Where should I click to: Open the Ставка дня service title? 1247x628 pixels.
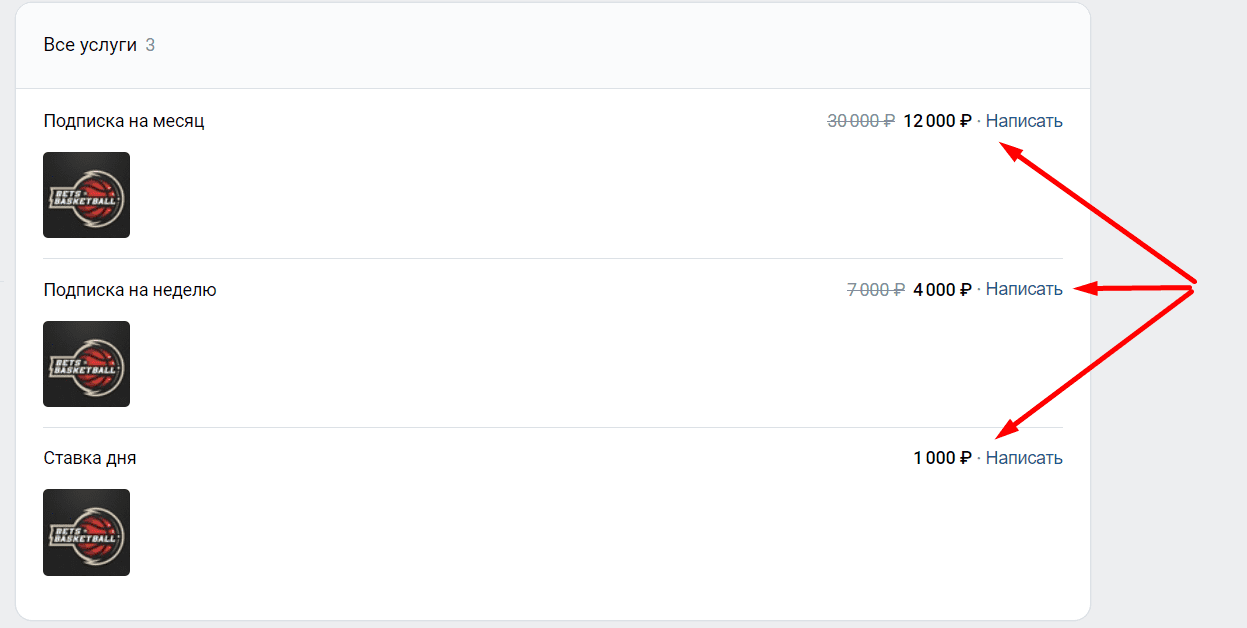[90, 458]
